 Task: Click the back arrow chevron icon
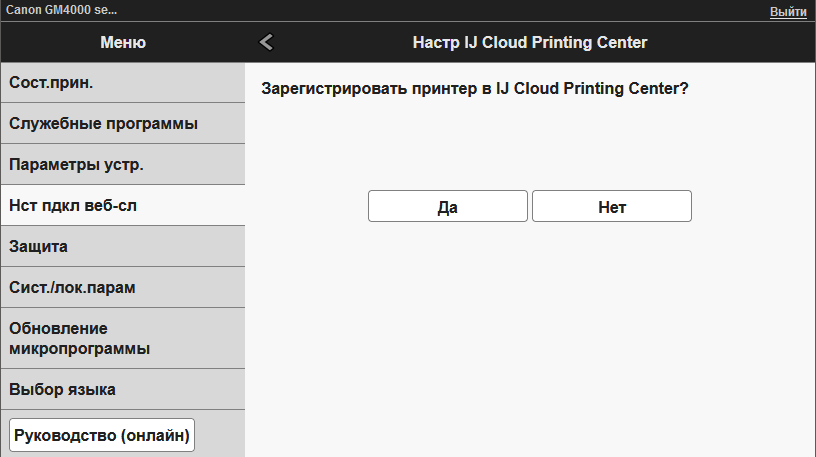pyautogui.click(x=265, y=42)
